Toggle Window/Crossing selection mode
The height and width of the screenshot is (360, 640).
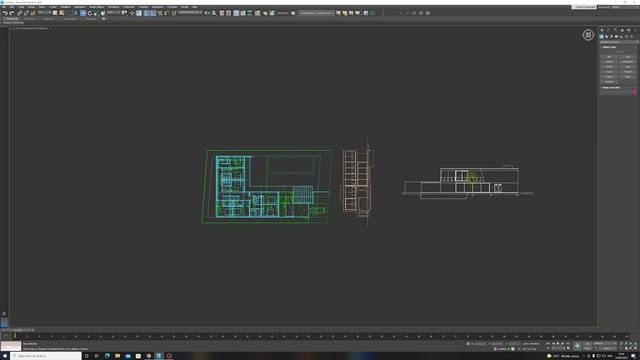(75, 13)
